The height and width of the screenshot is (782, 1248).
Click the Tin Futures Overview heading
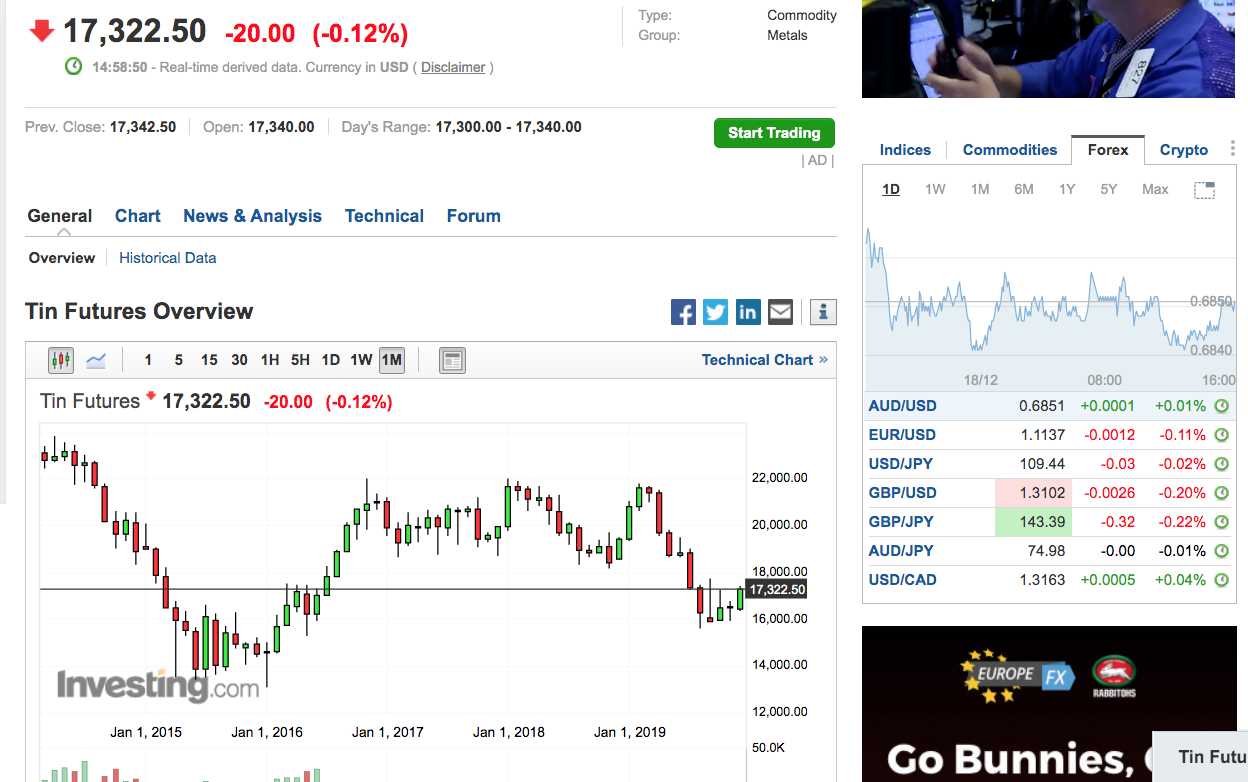pyautogui.click(x=139, y=312)
